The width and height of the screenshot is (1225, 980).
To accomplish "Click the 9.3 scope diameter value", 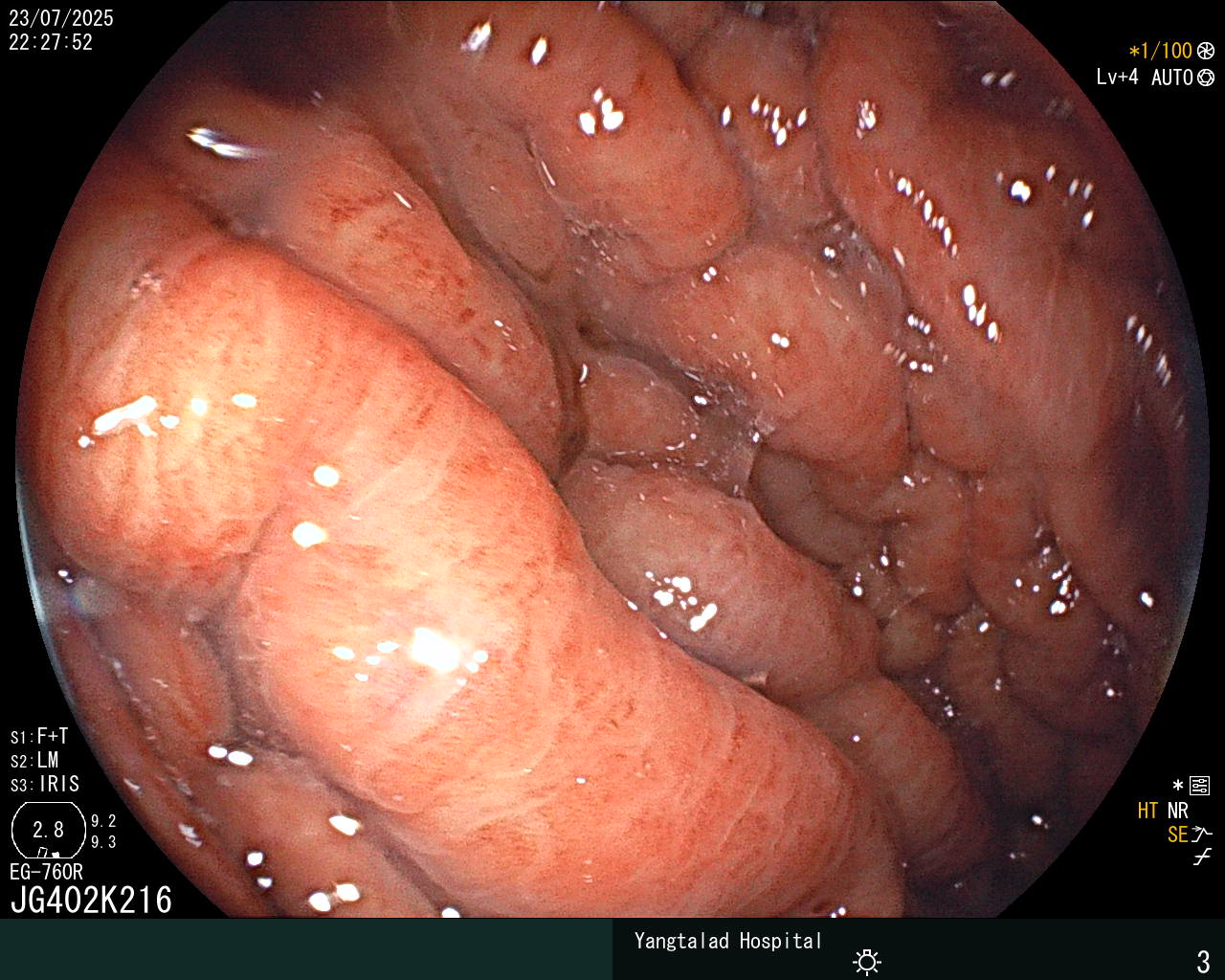I will pyautogui.click(x=103, y=842).
